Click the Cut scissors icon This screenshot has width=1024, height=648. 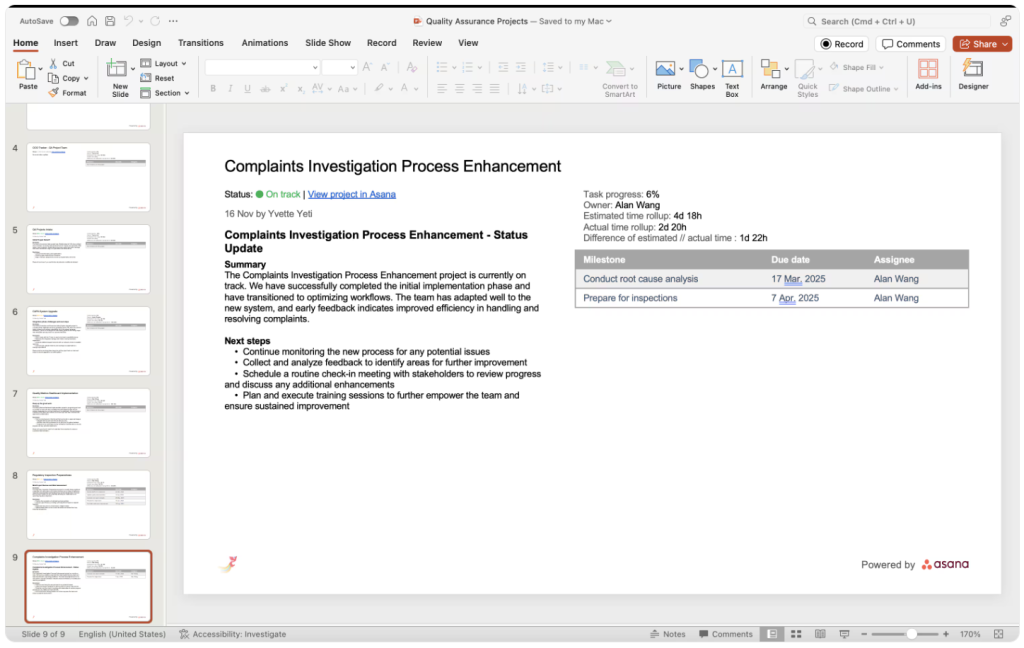coord(54,63)
